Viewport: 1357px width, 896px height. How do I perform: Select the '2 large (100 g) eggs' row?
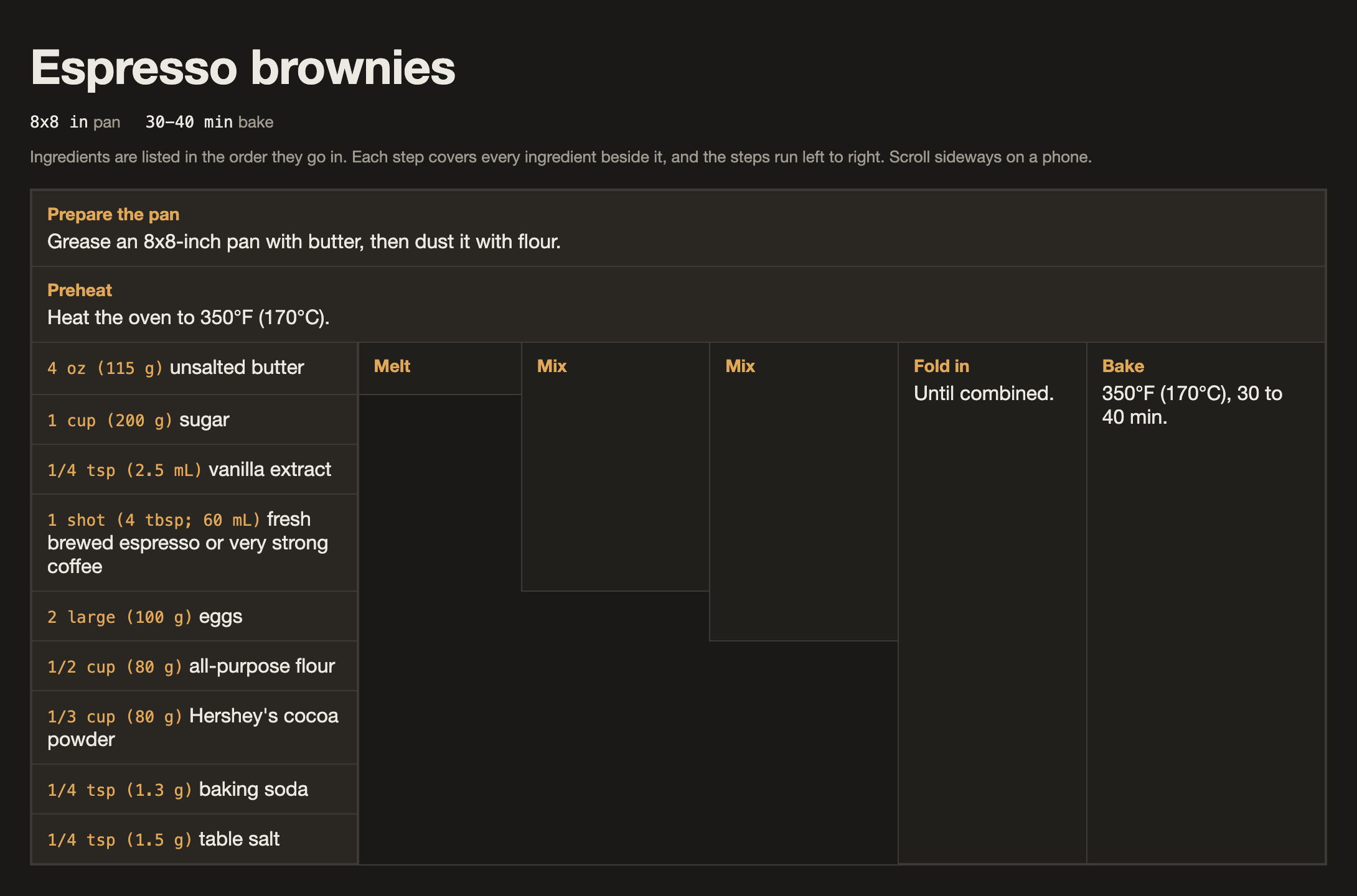pos(195,617)
